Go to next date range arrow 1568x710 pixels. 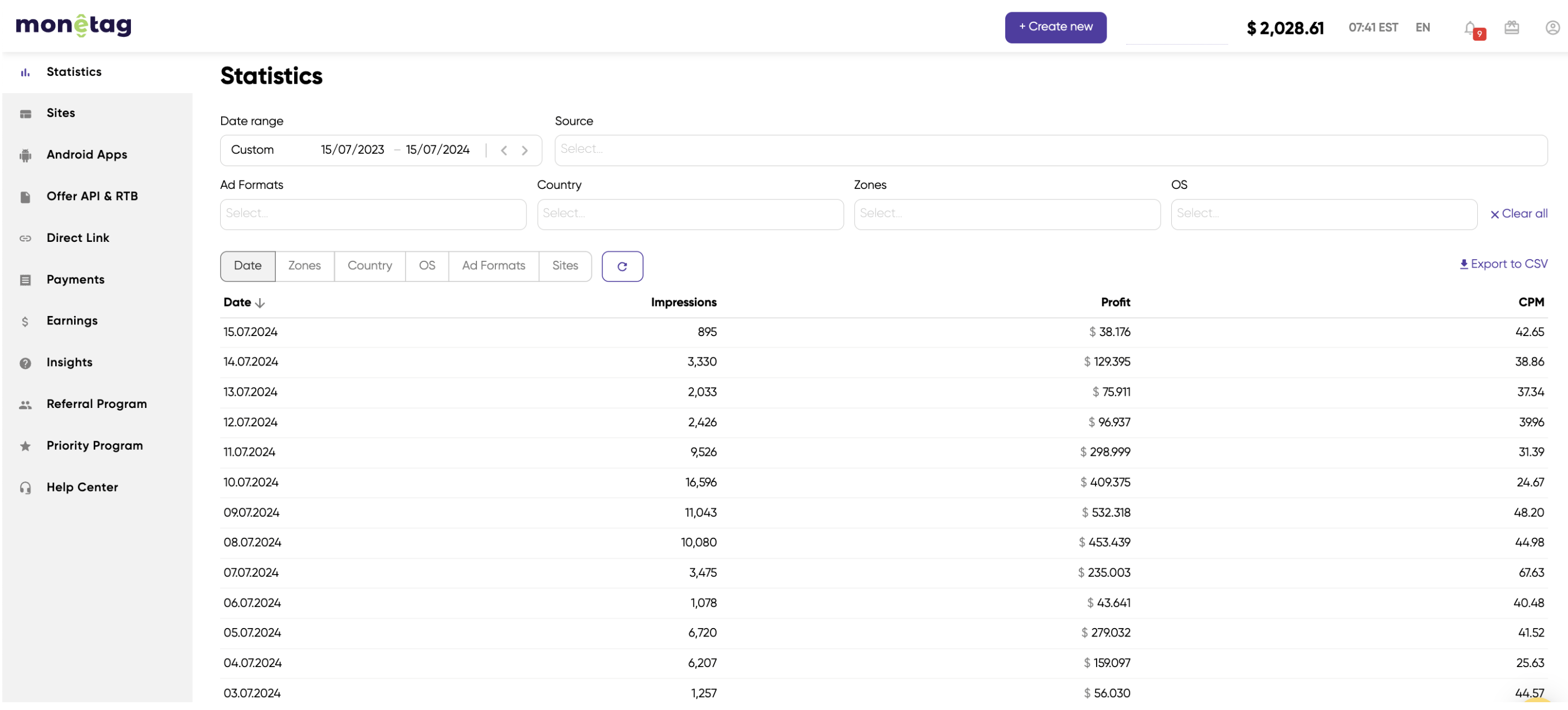(525, 150)
